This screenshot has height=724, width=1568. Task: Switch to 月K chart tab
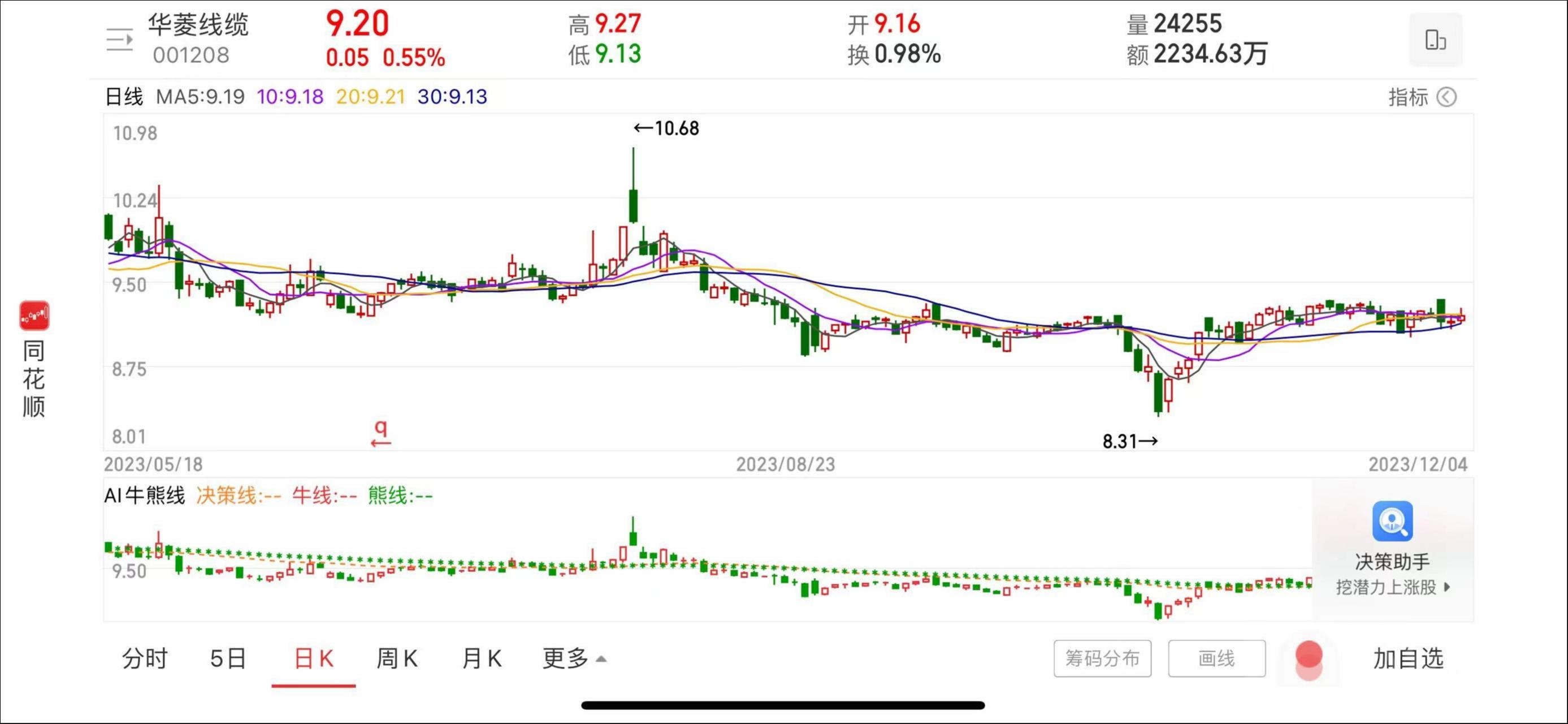click(482, 658)
